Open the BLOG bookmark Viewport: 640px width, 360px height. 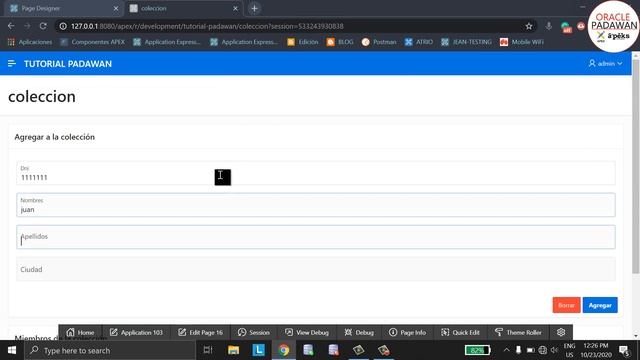point(340,42)
